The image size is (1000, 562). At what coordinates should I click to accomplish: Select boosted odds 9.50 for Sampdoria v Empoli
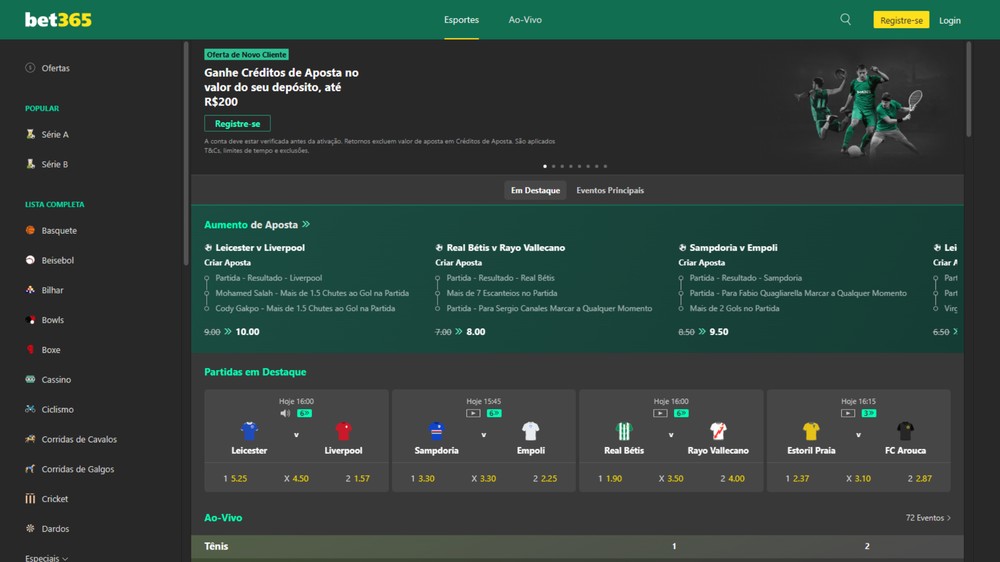pyautogui.click(x=719, y=332)
